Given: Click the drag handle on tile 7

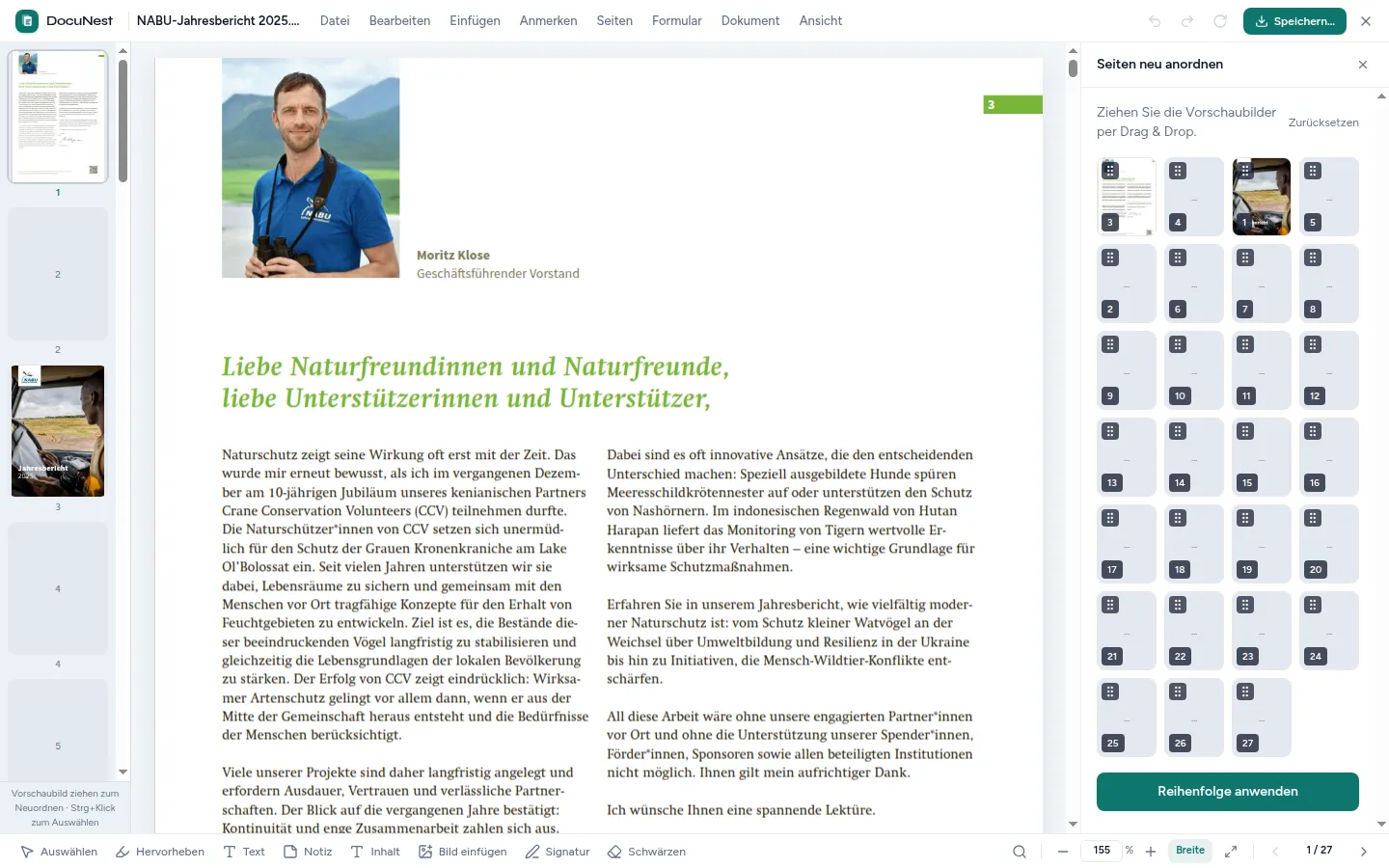Looking at the screenshot, I should [x=1245, y=258].
